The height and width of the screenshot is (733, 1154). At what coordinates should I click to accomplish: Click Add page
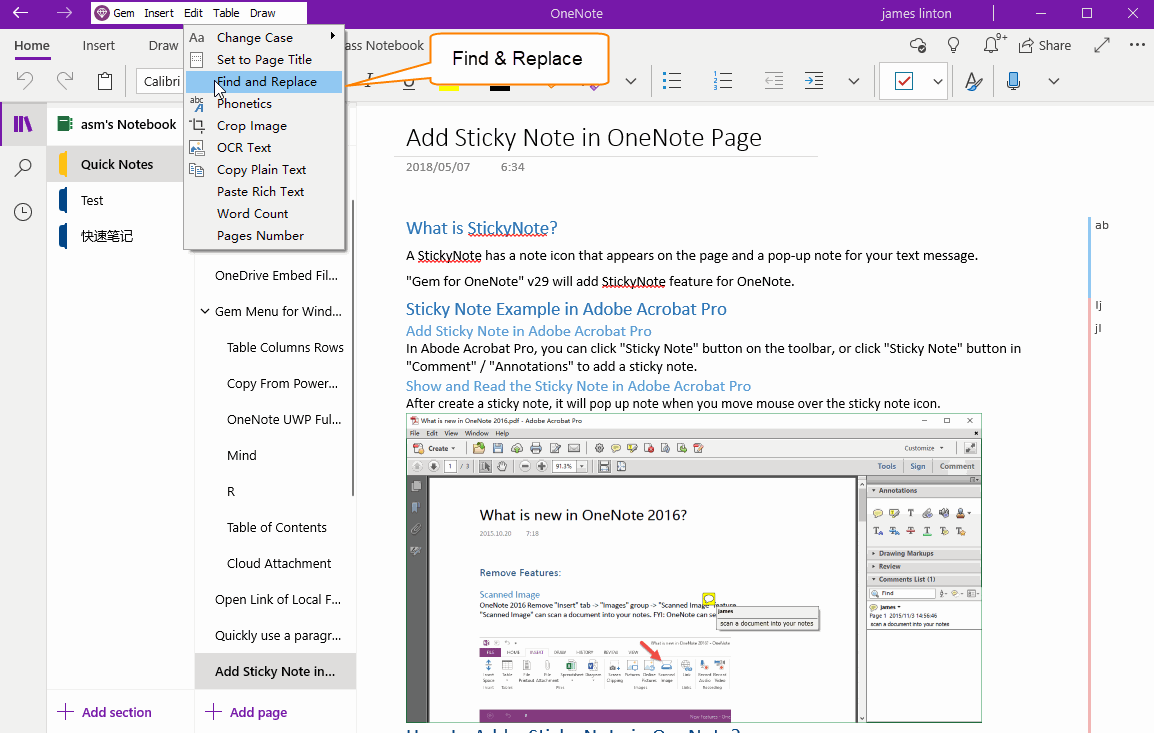coord(246,712)
